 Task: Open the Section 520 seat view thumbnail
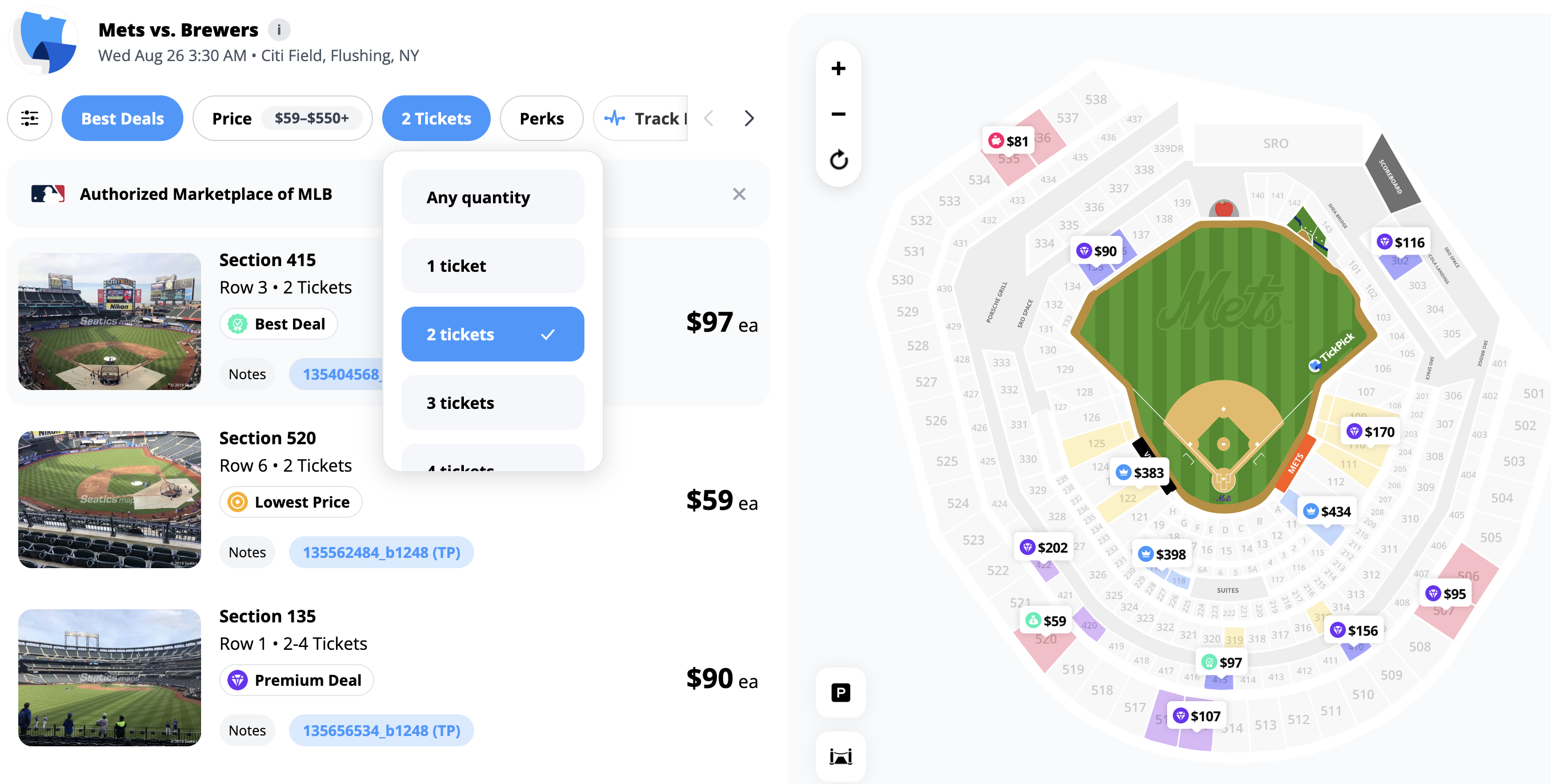pyautogui.click(x=110, y=500)
